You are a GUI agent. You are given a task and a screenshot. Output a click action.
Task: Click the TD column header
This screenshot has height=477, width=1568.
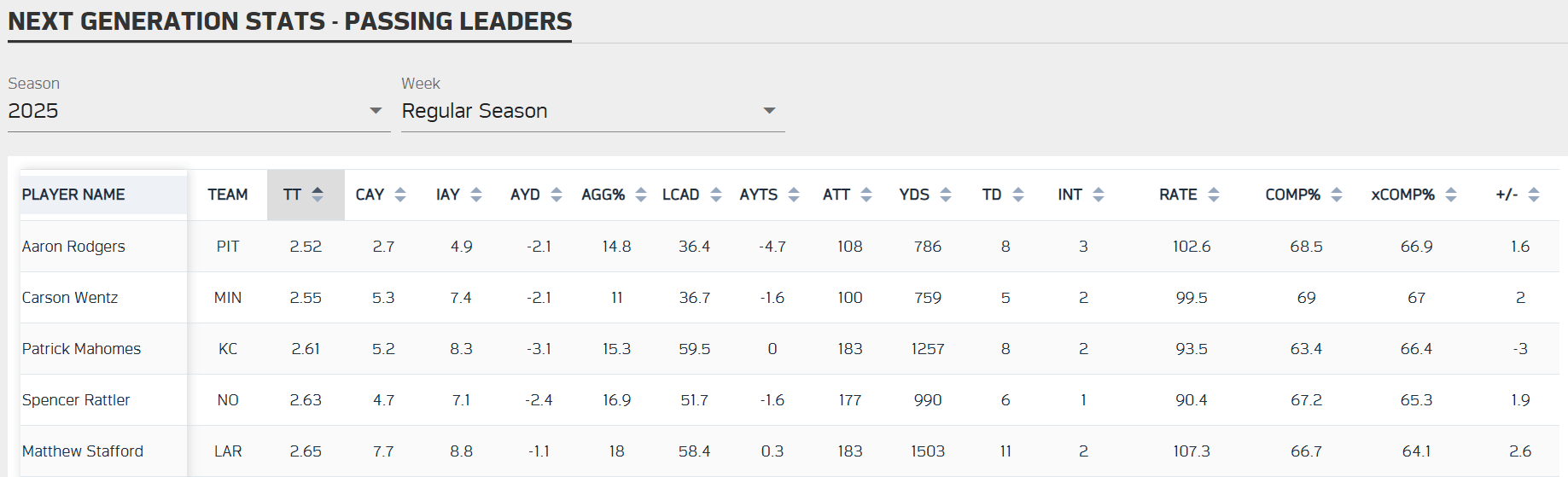point(992,195)
